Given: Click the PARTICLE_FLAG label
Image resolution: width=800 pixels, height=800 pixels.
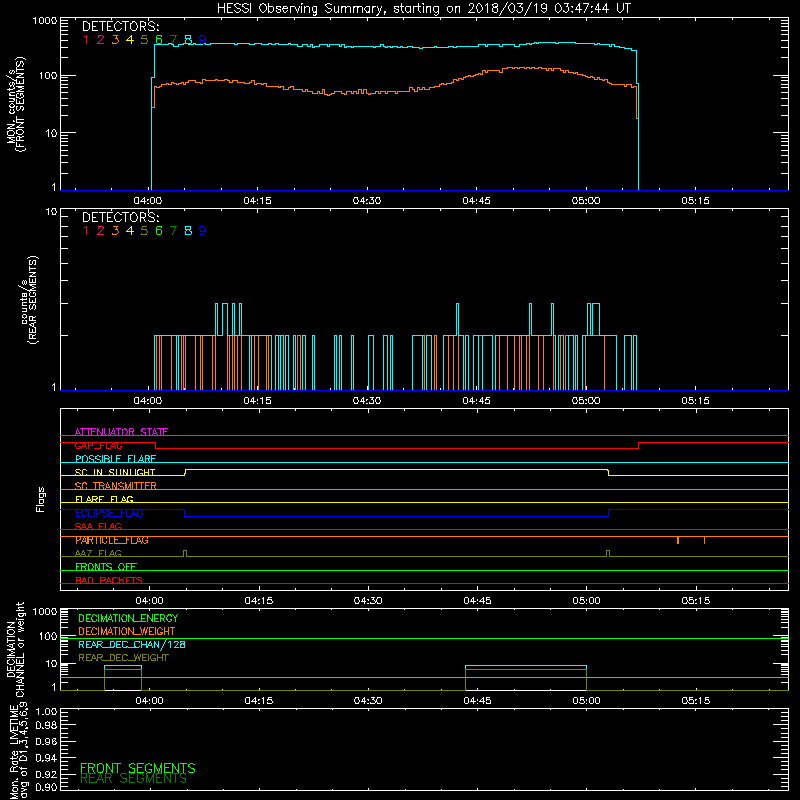Looking at the screenshot, I should [112, 540].
